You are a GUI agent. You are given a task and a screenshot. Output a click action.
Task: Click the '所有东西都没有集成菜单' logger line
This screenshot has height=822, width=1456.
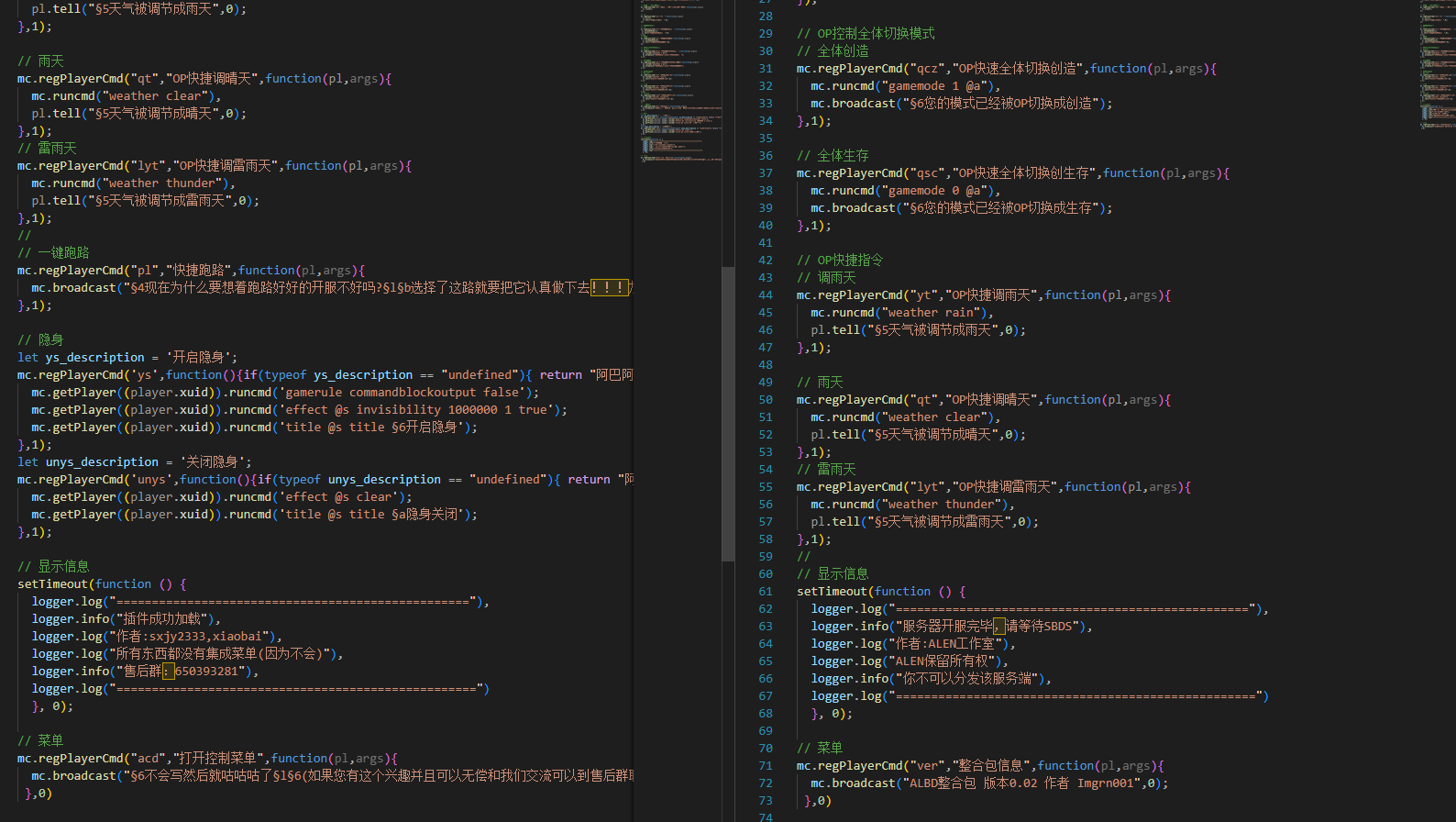188,654
